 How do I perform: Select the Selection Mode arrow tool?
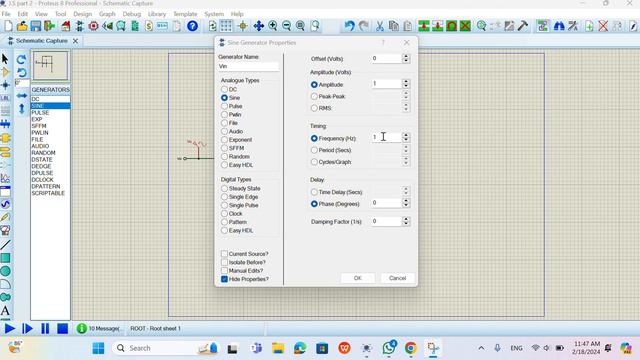click(x=5, y=59)
